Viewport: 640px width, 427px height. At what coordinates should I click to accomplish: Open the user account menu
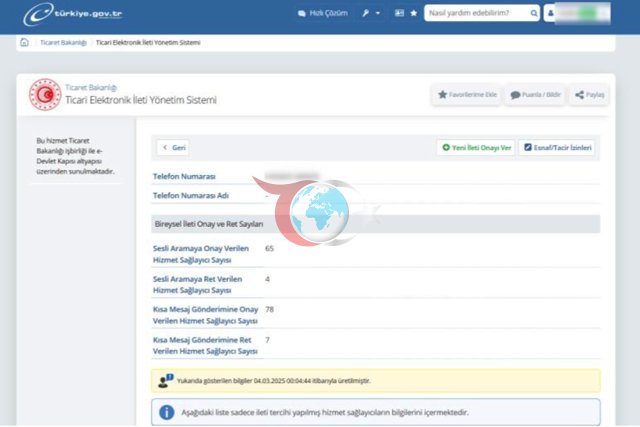click(x=577, y=13)
